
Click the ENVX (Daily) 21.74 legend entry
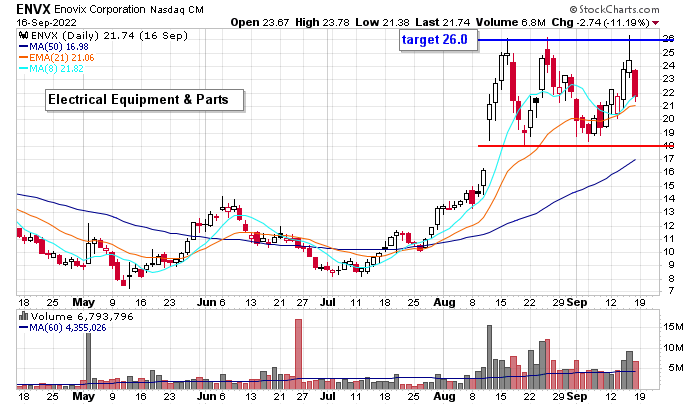(108, 36)
